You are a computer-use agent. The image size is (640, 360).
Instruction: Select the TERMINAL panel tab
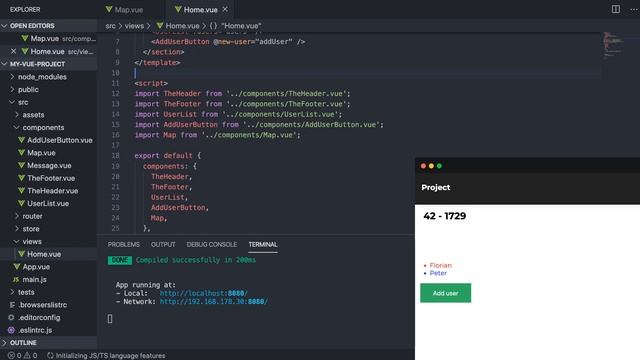click(x=263, y=244)
